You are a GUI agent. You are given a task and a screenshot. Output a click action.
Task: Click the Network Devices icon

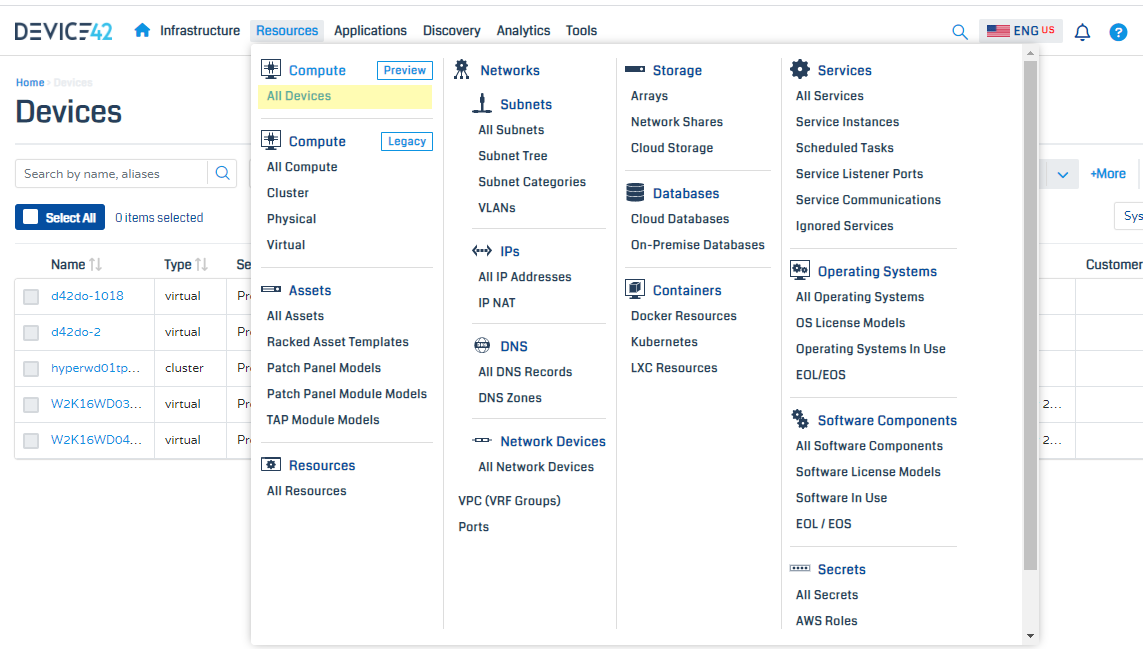click(482, 440)
